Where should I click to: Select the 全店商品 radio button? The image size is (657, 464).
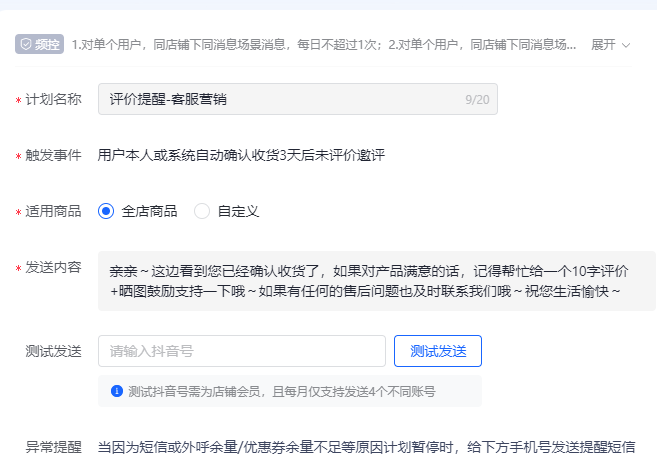(x=106, y=211)
